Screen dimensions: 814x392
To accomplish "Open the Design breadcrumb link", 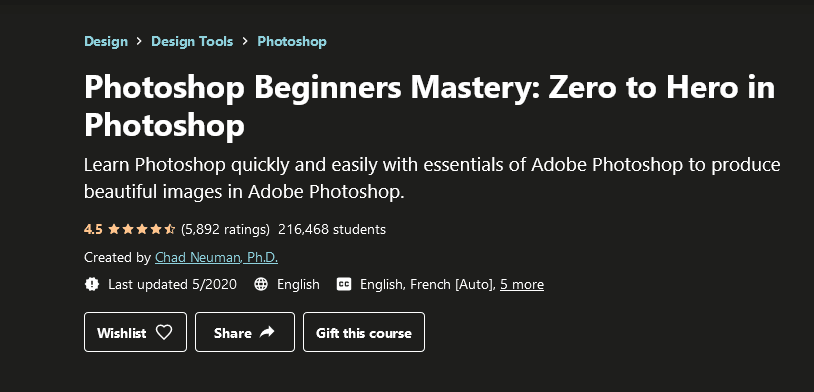I will [x=106, y=42].
